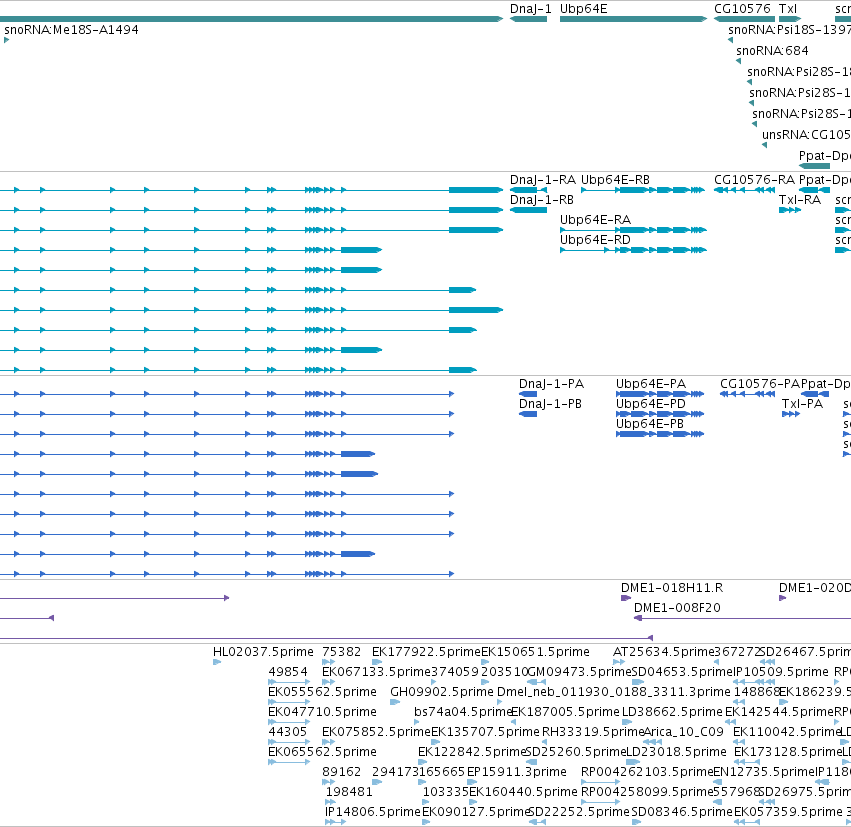Select the RP004258099.5prime EST label
Image resolution: width=851 pixels, height=827 pixels.
646,792
